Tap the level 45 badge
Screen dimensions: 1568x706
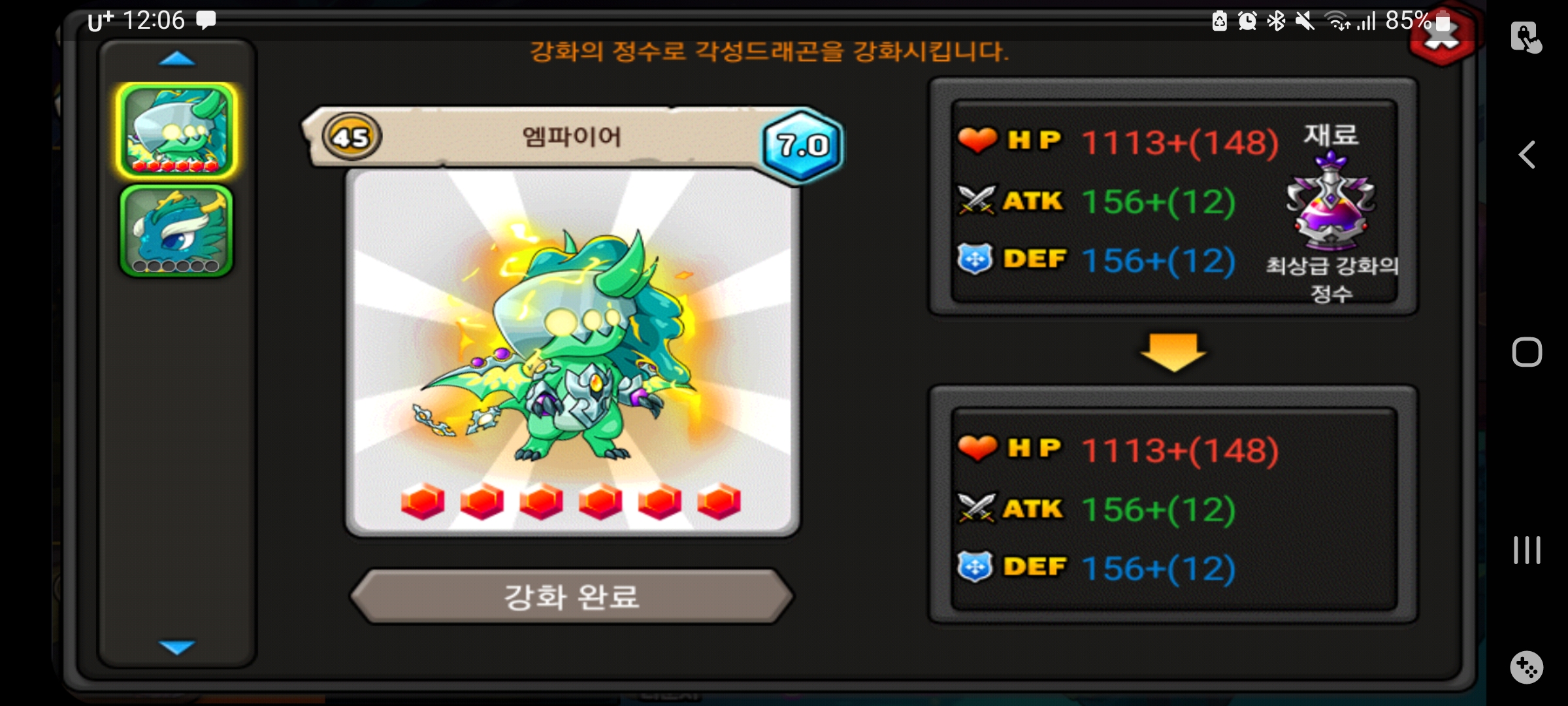coord(351,137)
